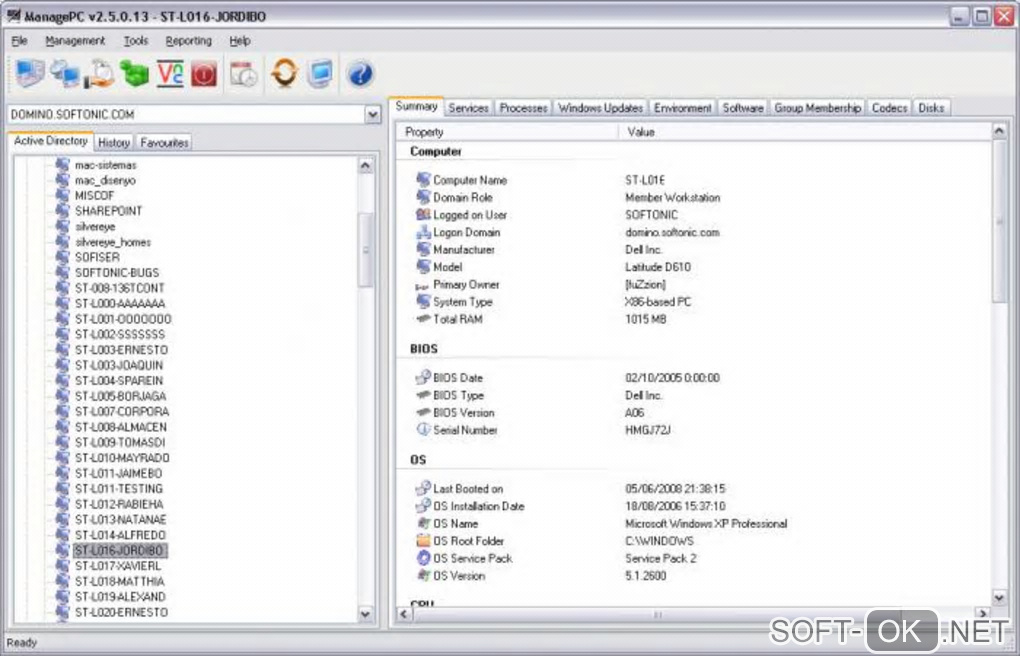The height and width of the screenshot is (656, 1020).
Task: Click icon beside Serial Number
Action: [x=423, y=430]
